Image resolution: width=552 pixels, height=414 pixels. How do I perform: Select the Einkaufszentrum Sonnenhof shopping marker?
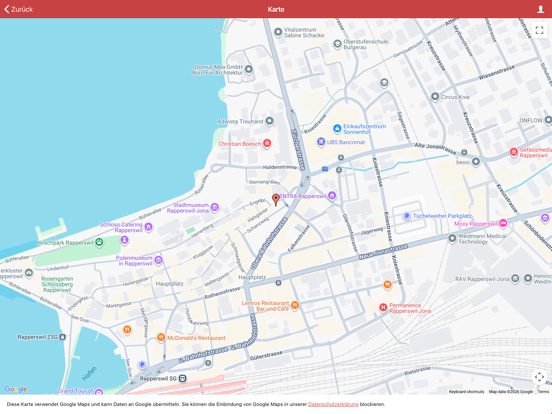coord(337,128)
